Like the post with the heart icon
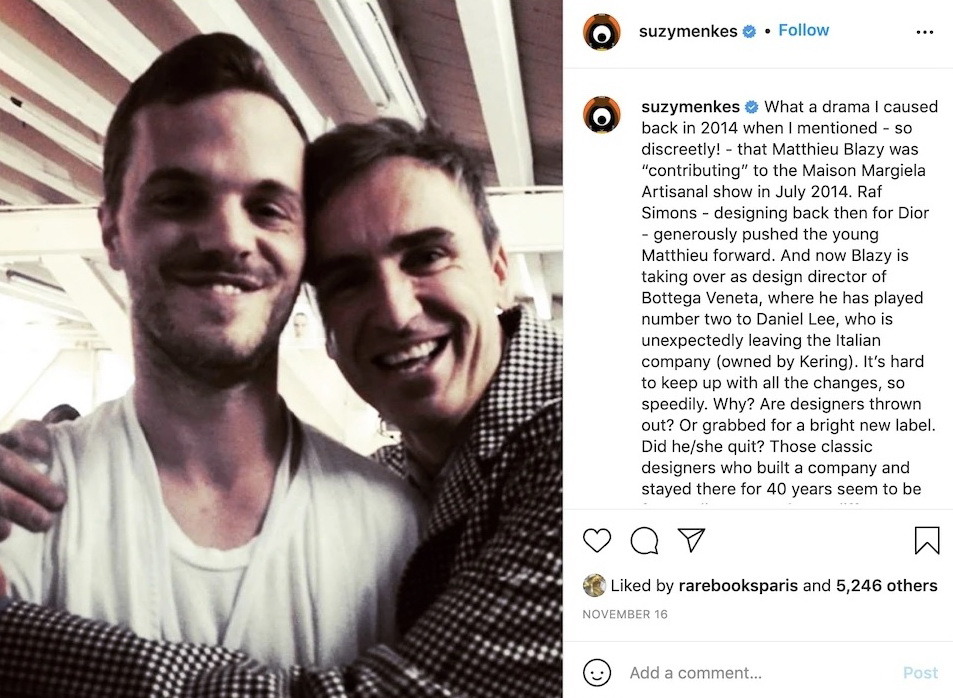The image size is (953, 698). pos(597,540)
